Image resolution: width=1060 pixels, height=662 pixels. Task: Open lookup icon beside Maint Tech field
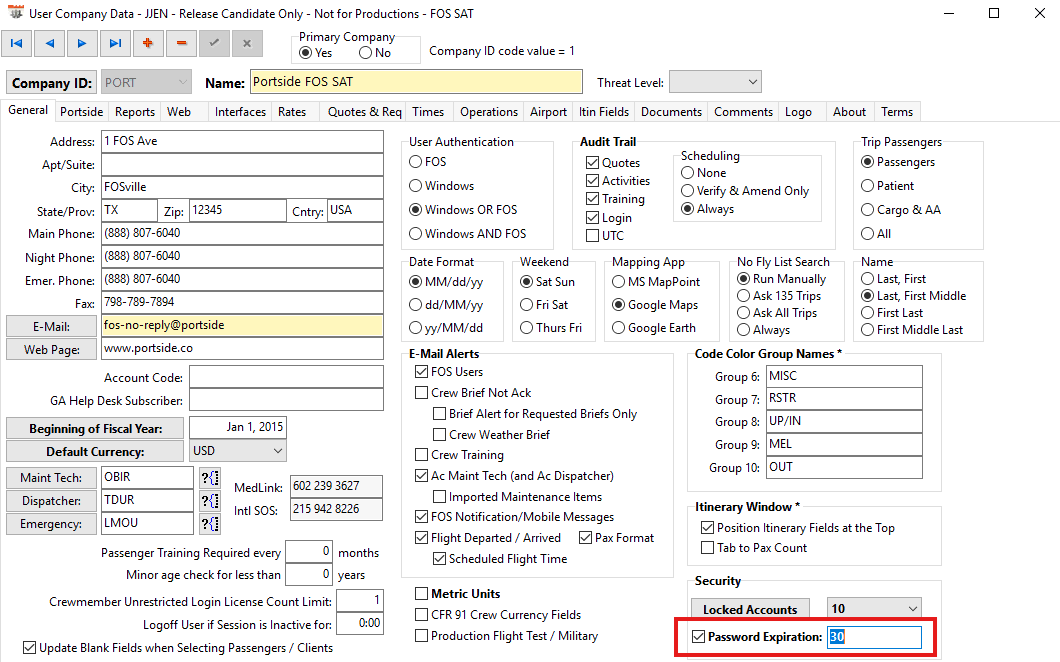[210, 478]
